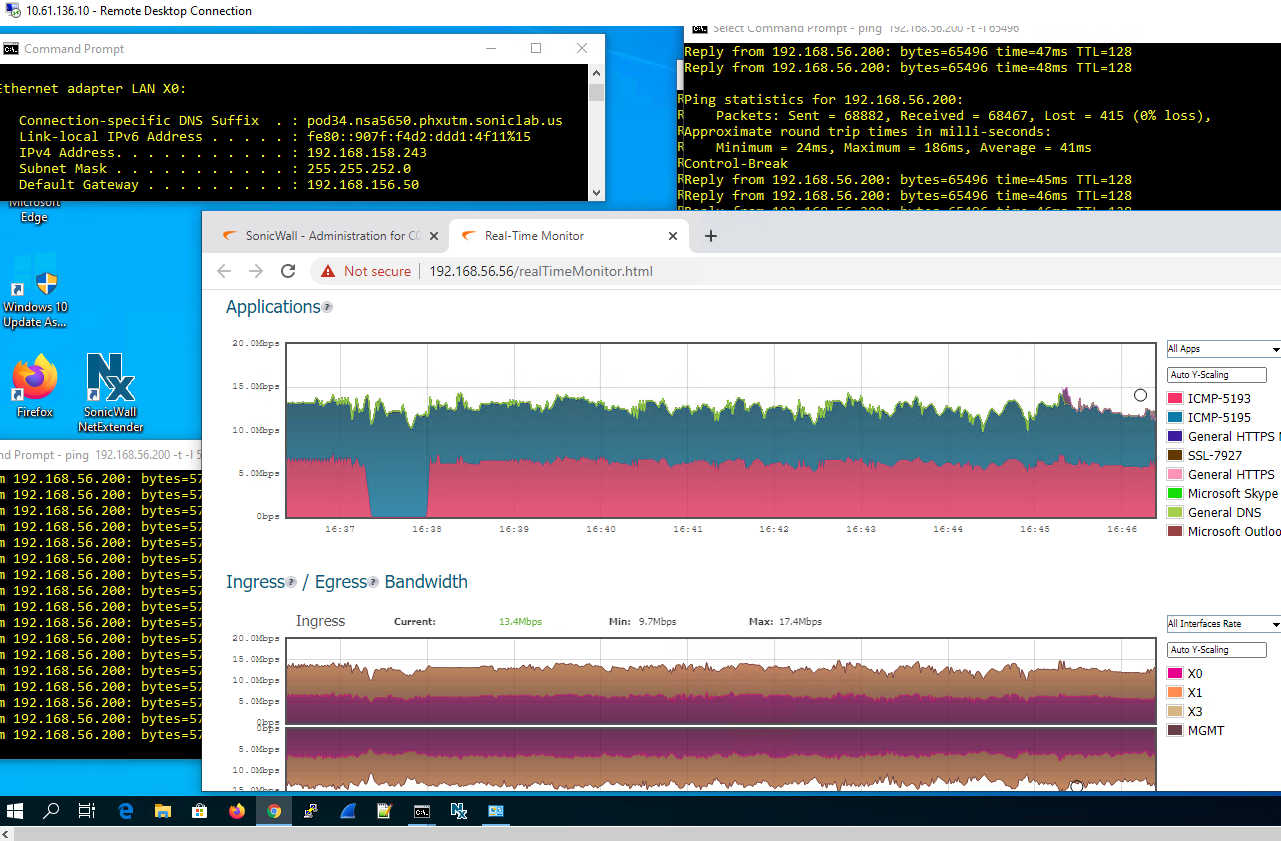This screenshot has width=1281, height=841.
Task: Switch to SonicWall Administration tab
Action: tap(329, 236)
